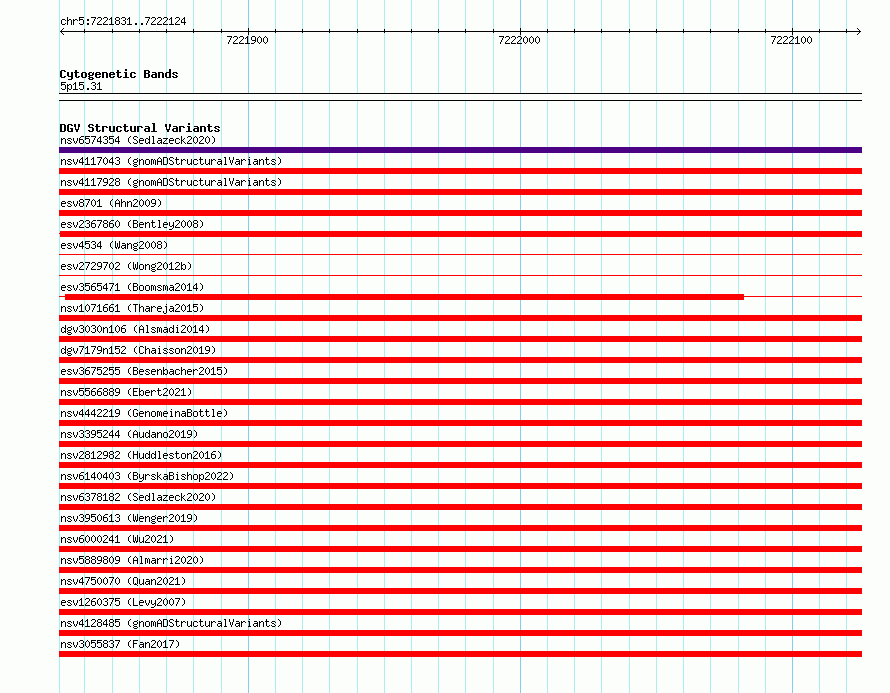Select nsv6000241 (Wu2021) variant
This screenshot has height=693, width=890.
point(117,539)
